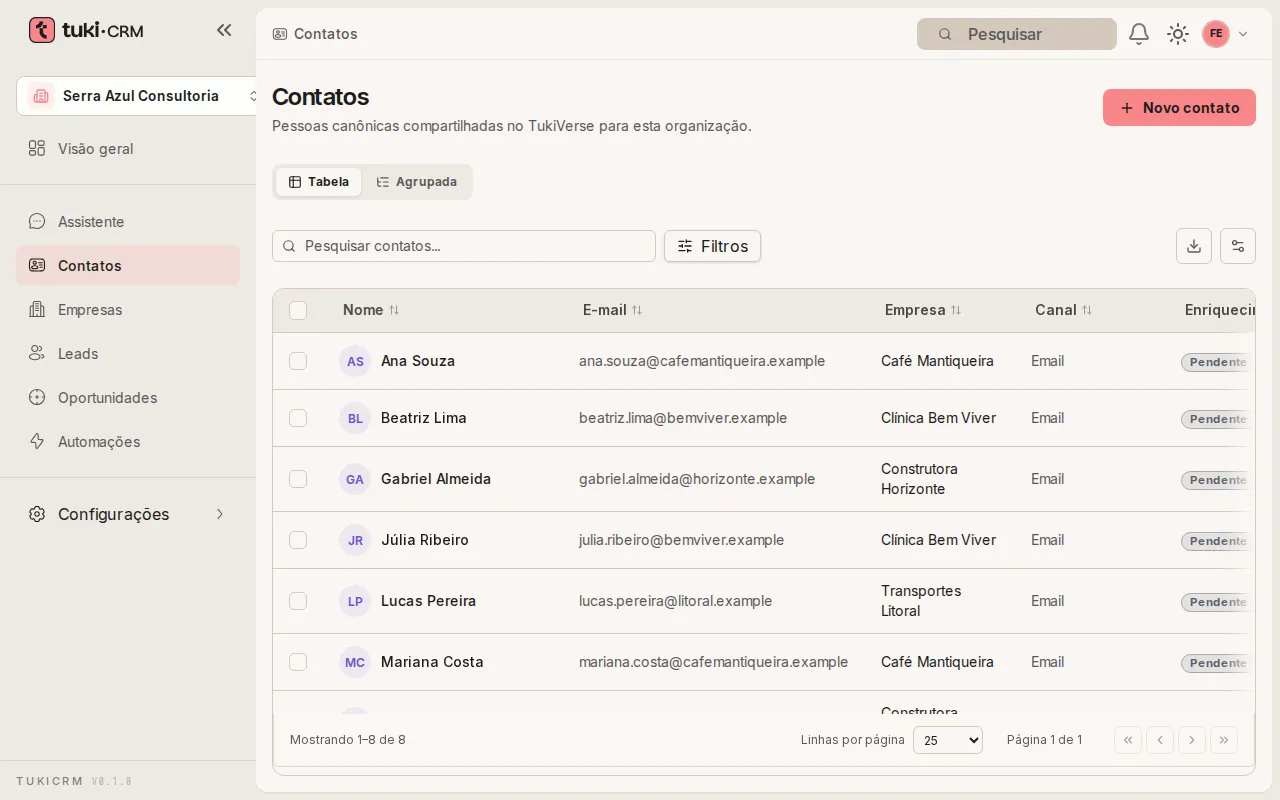
Task: Go to first page arrow icon
Action: [1128, 740]
